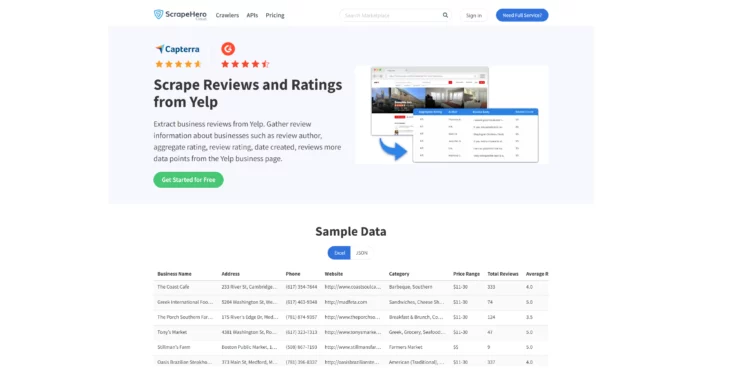Click the Coast Cafe website URL
Screen dimensions: 744x378
pyautogui.click(x=353, y=287)
